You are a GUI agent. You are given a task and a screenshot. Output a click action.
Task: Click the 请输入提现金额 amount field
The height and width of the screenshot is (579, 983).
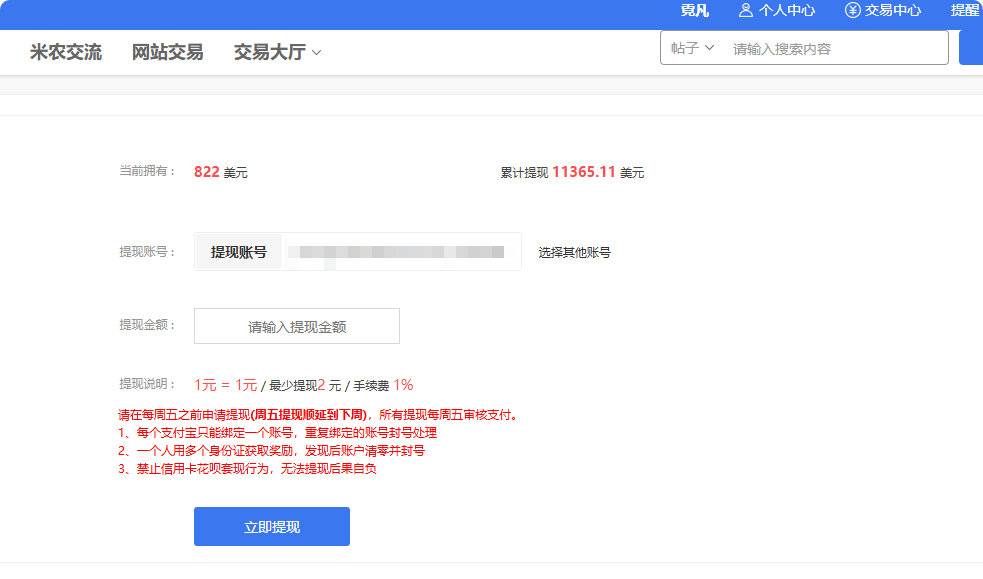pos(297,326)
